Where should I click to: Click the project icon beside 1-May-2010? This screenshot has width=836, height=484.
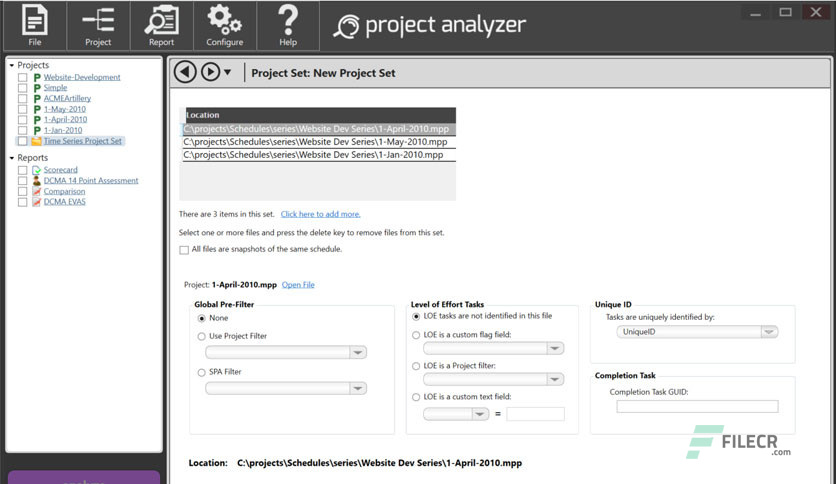point(37,109)
